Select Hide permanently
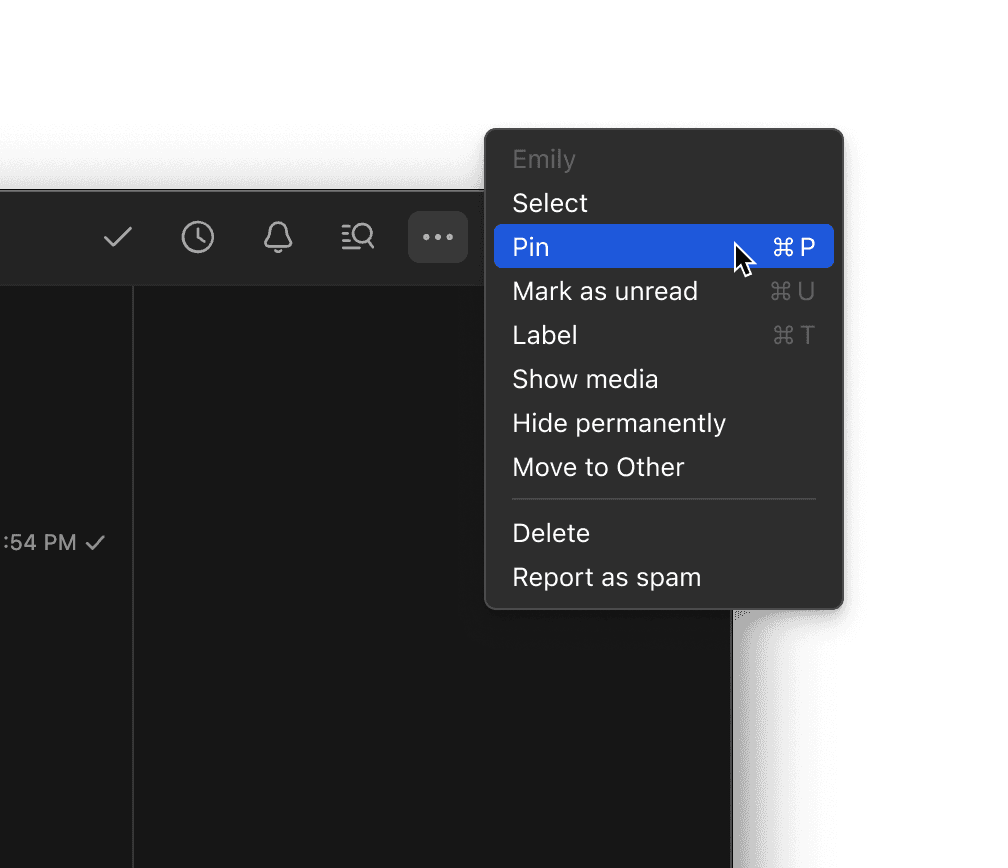 point(619,423)
